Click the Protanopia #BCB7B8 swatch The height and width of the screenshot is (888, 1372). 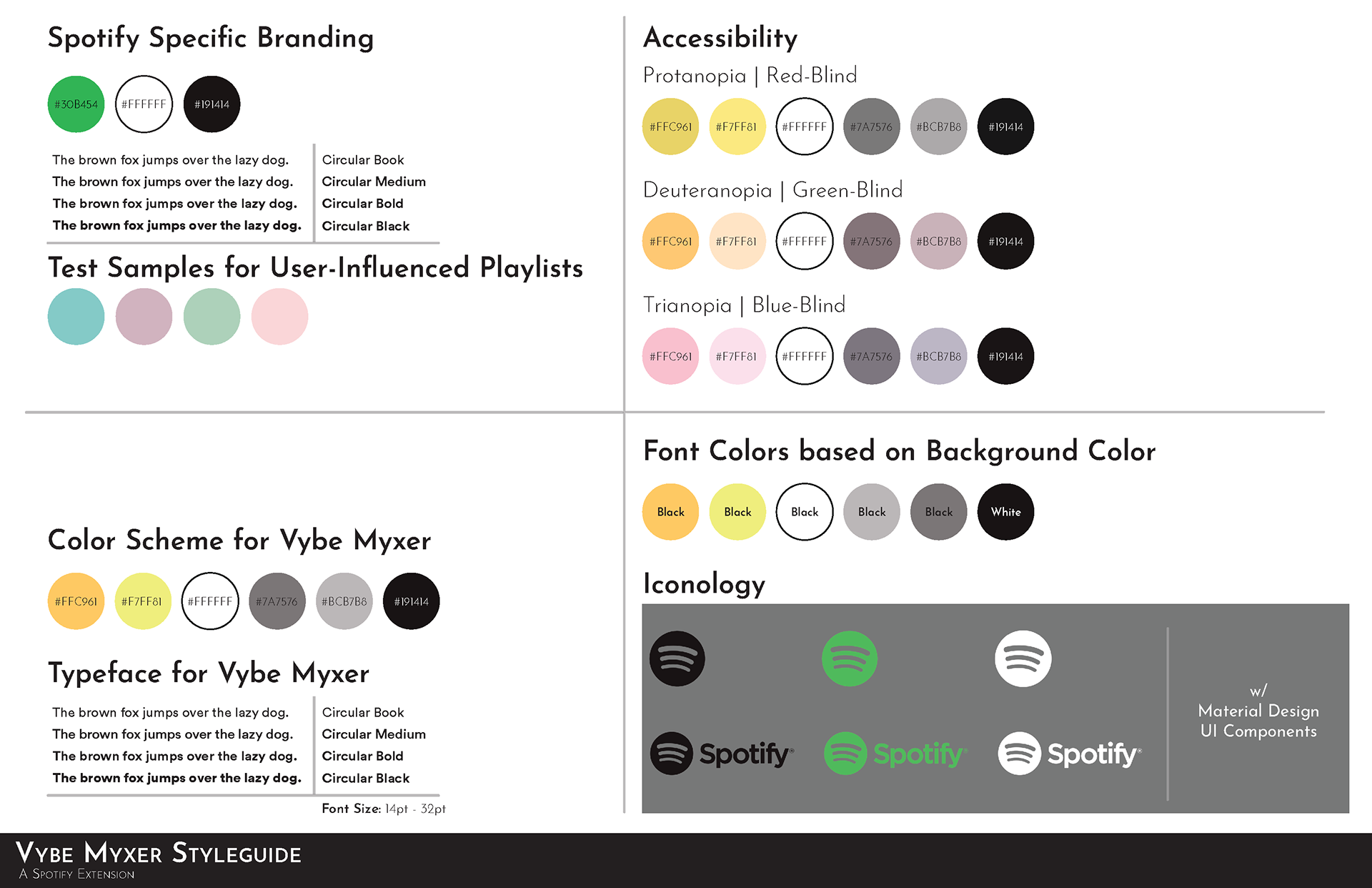point(939,127)
